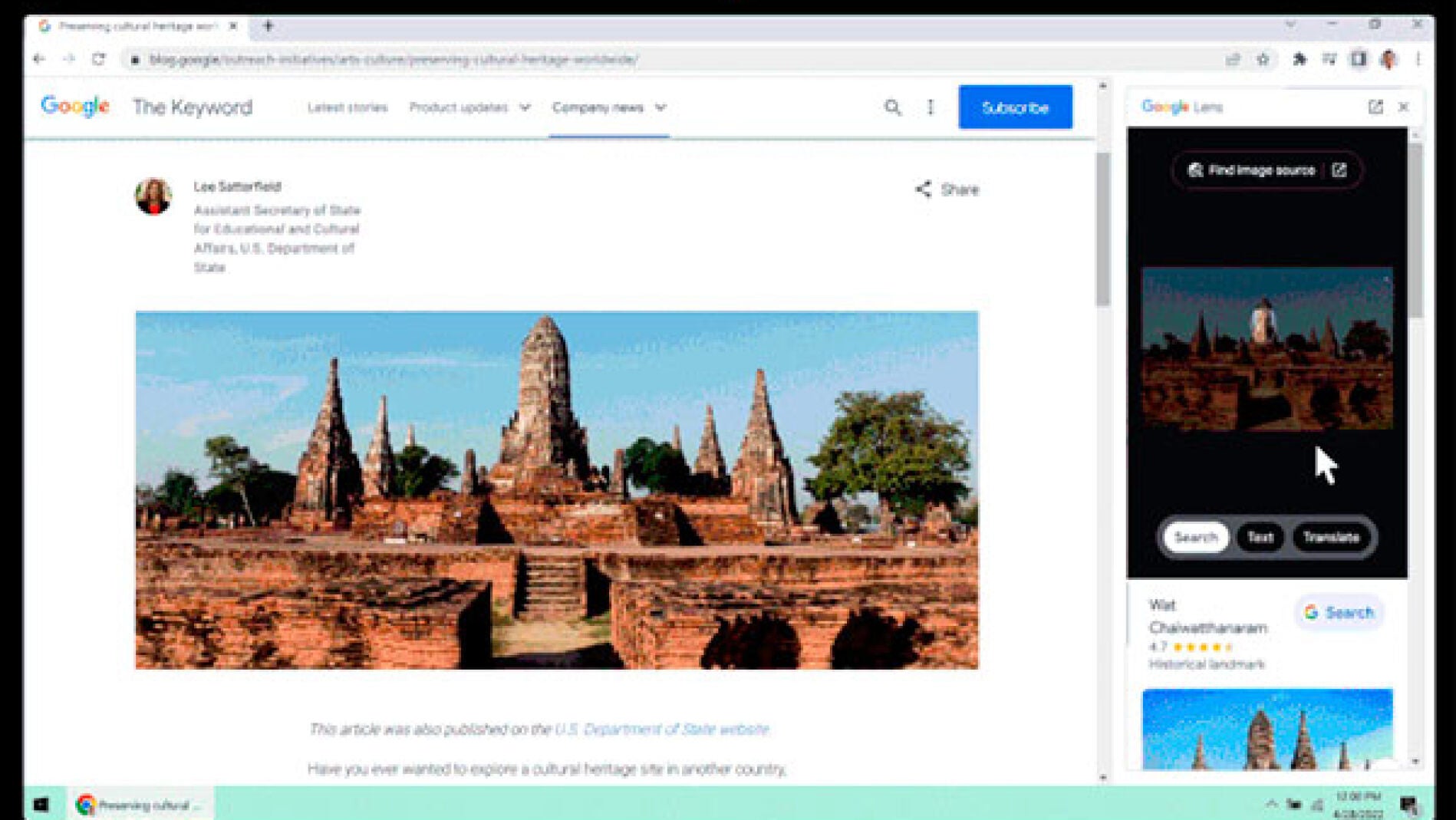Image resolution: width=1456 pixels, height=820 pixels.
Task: Show hidden system tray icons
Action: pos(1271,804)
